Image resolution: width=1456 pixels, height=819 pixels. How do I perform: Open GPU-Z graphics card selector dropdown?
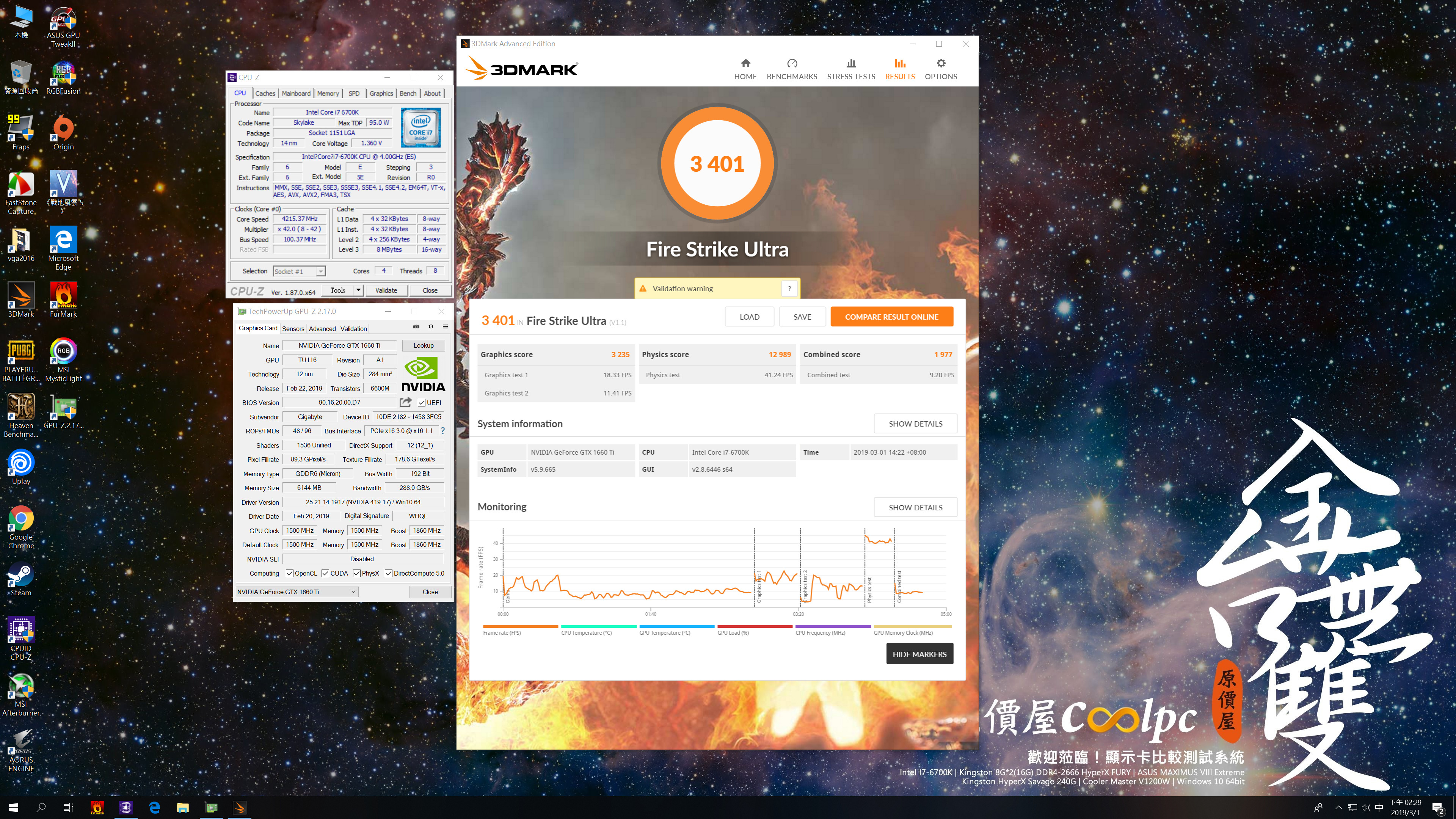(x=297, y=592)
